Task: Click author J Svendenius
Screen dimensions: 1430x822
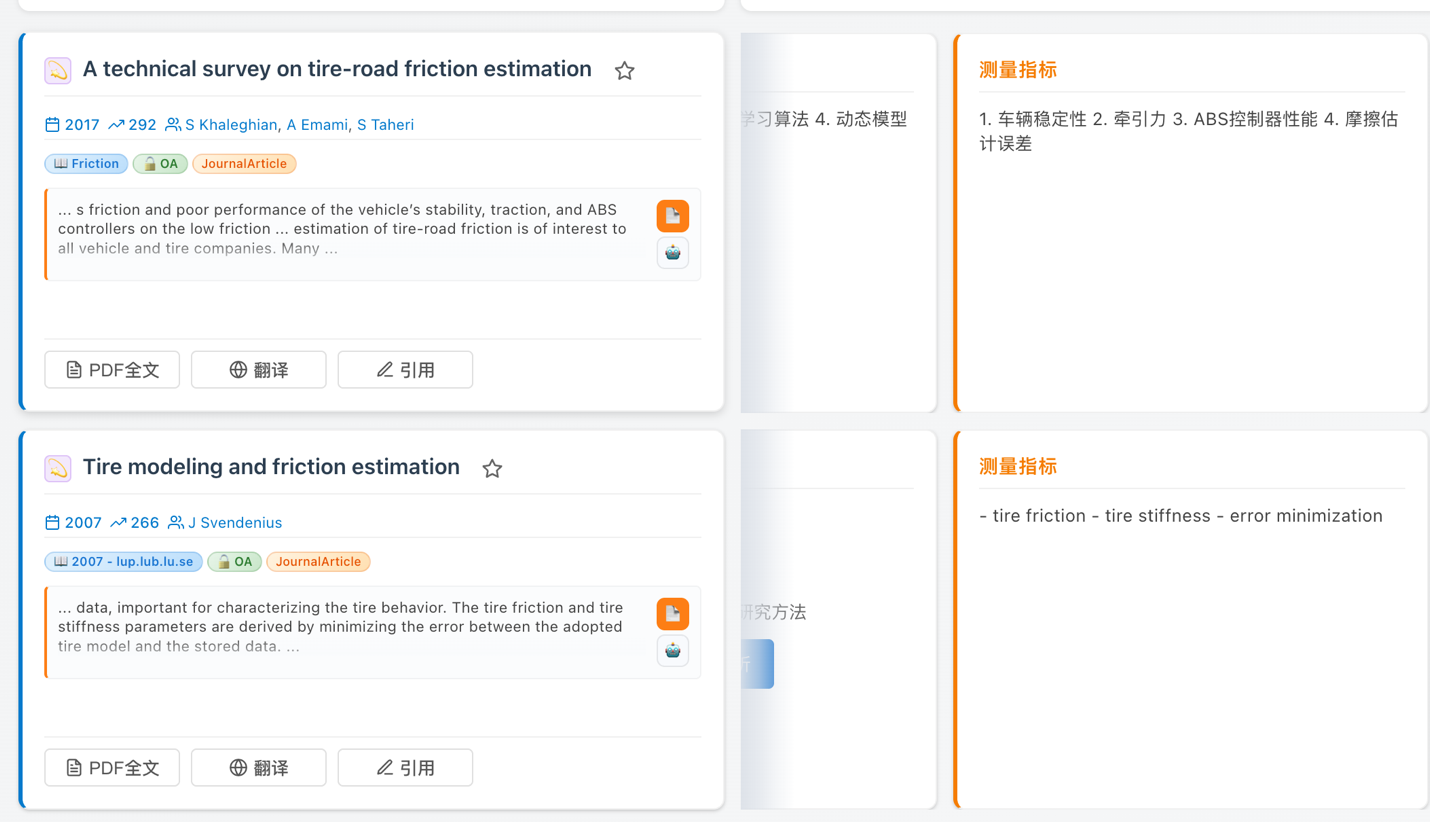Action: (235, 523)
